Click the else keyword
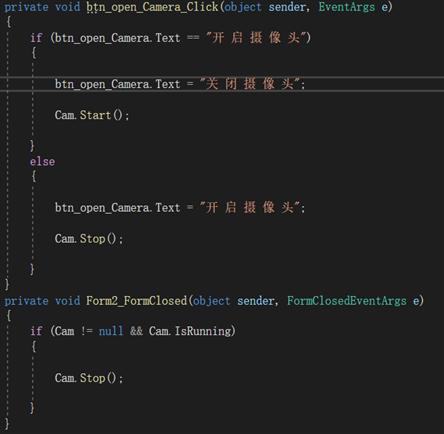 [42, 162]
